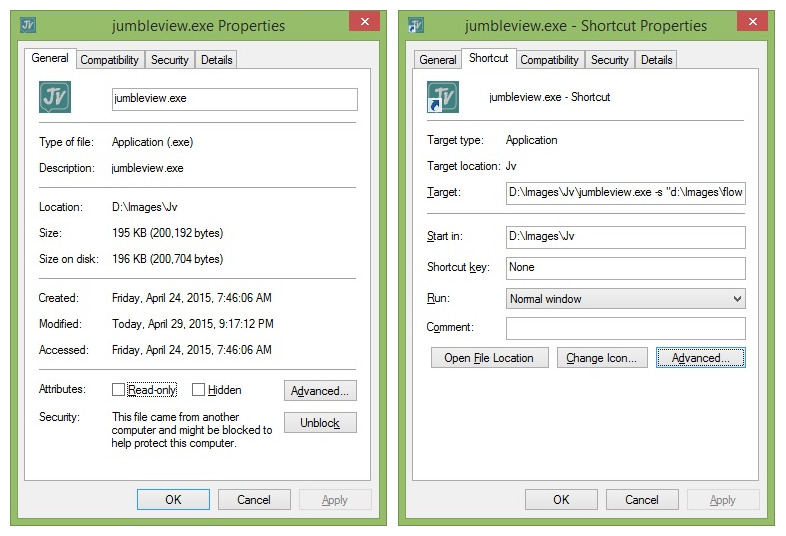Image resolution: width=786 pixels, height=536 pixels.
Task: Click the file name field containing jumbleview.exe
Action: pyautogui.click(x=235, y=99)
